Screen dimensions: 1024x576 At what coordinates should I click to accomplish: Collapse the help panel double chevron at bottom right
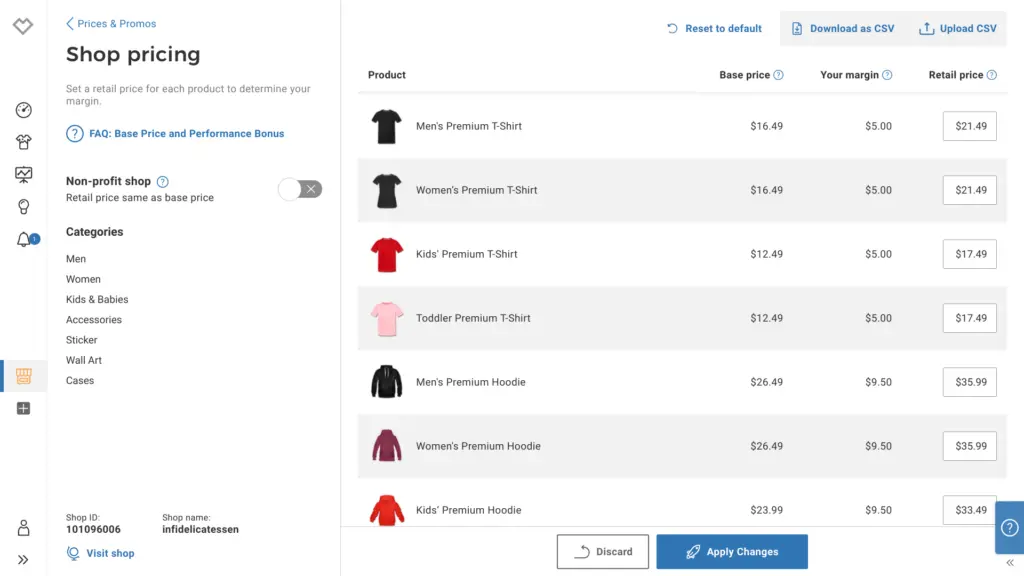pyautogui.click(x=1009, y=563)
